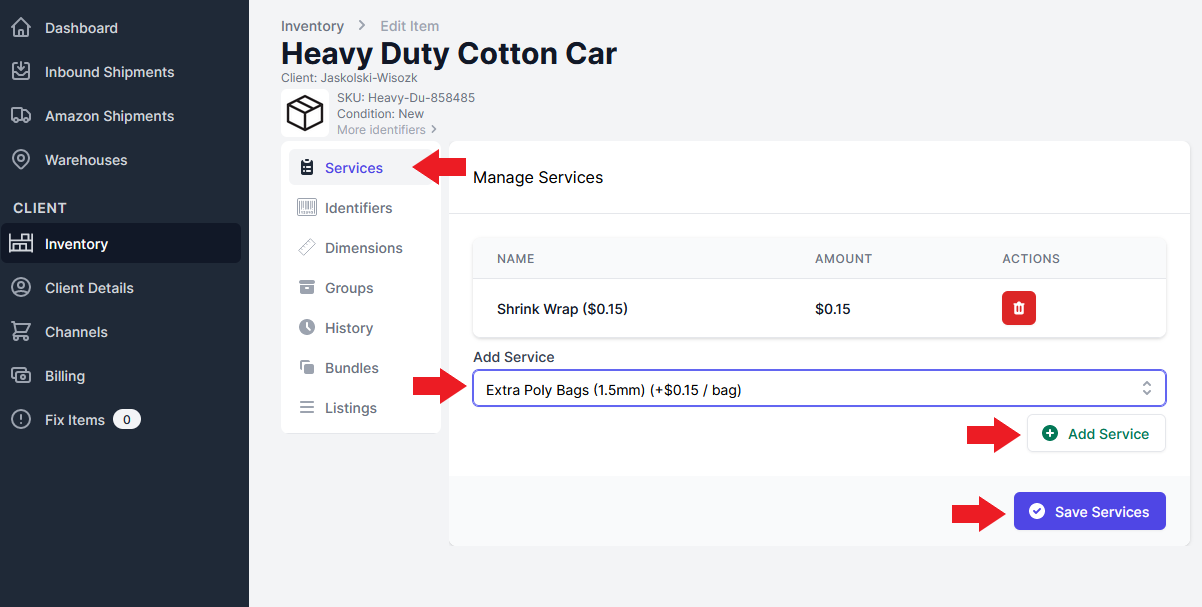Click the Warehouses location pin icon
The image size is (1202, 607).
click(20, 160)
